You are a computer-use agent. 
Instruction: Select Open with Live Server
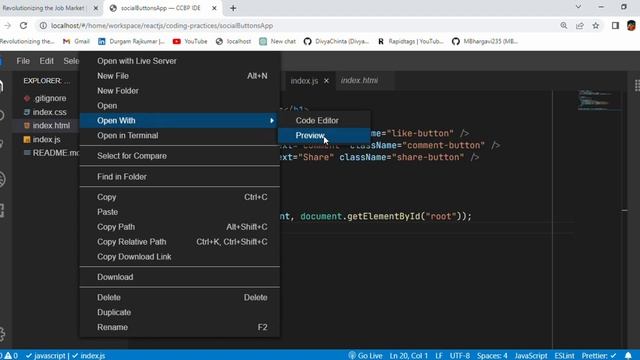pos(180,61)
